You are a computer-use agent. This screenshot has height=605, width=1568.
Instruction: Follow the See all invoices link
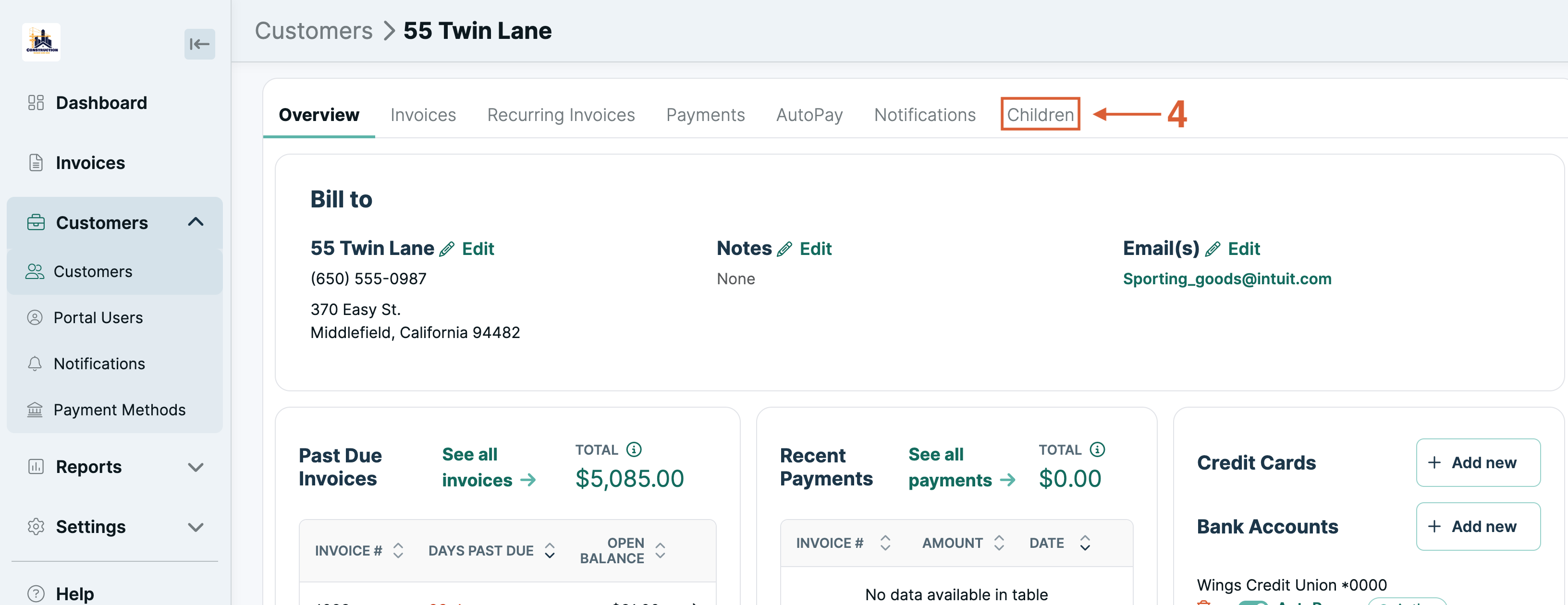pyautogui.click(x=488, y=468)
